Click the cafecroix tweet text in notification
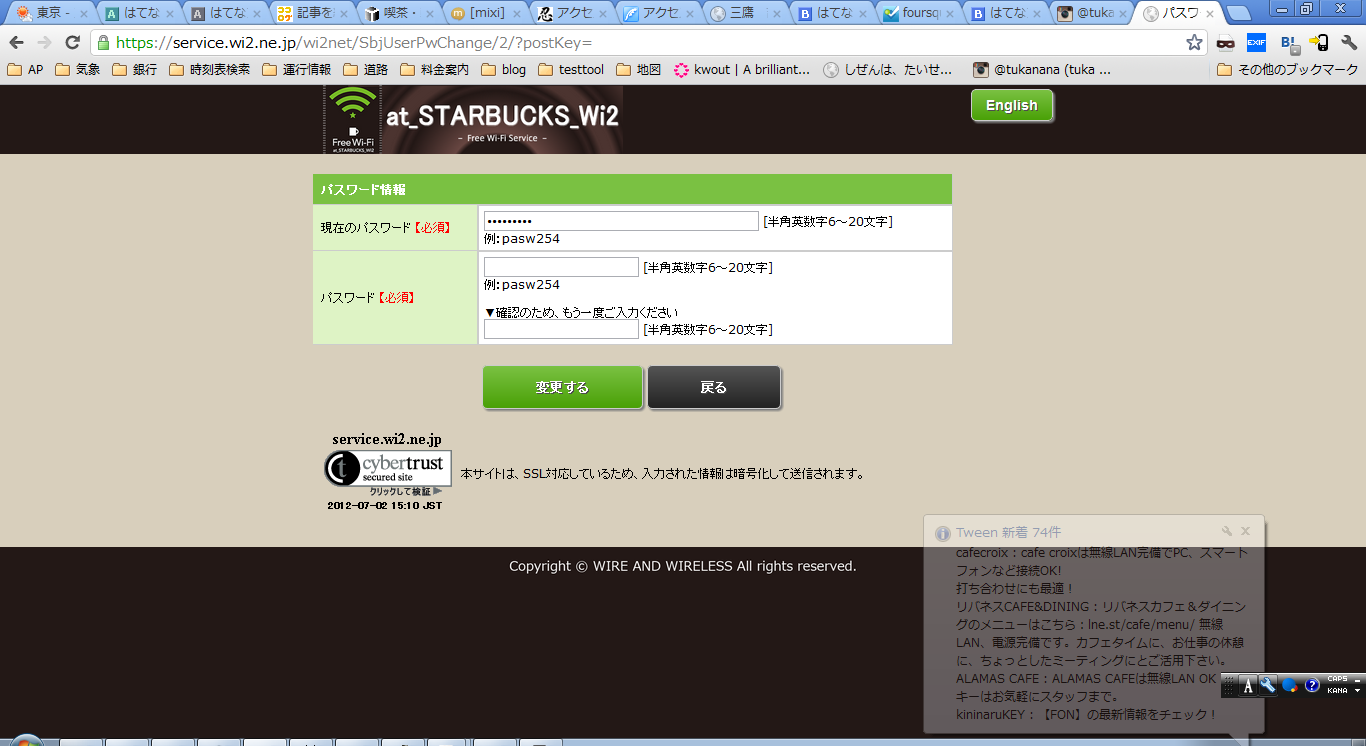The height and width of the screenshot is (746, 1366). click(x=1102, y=561)
